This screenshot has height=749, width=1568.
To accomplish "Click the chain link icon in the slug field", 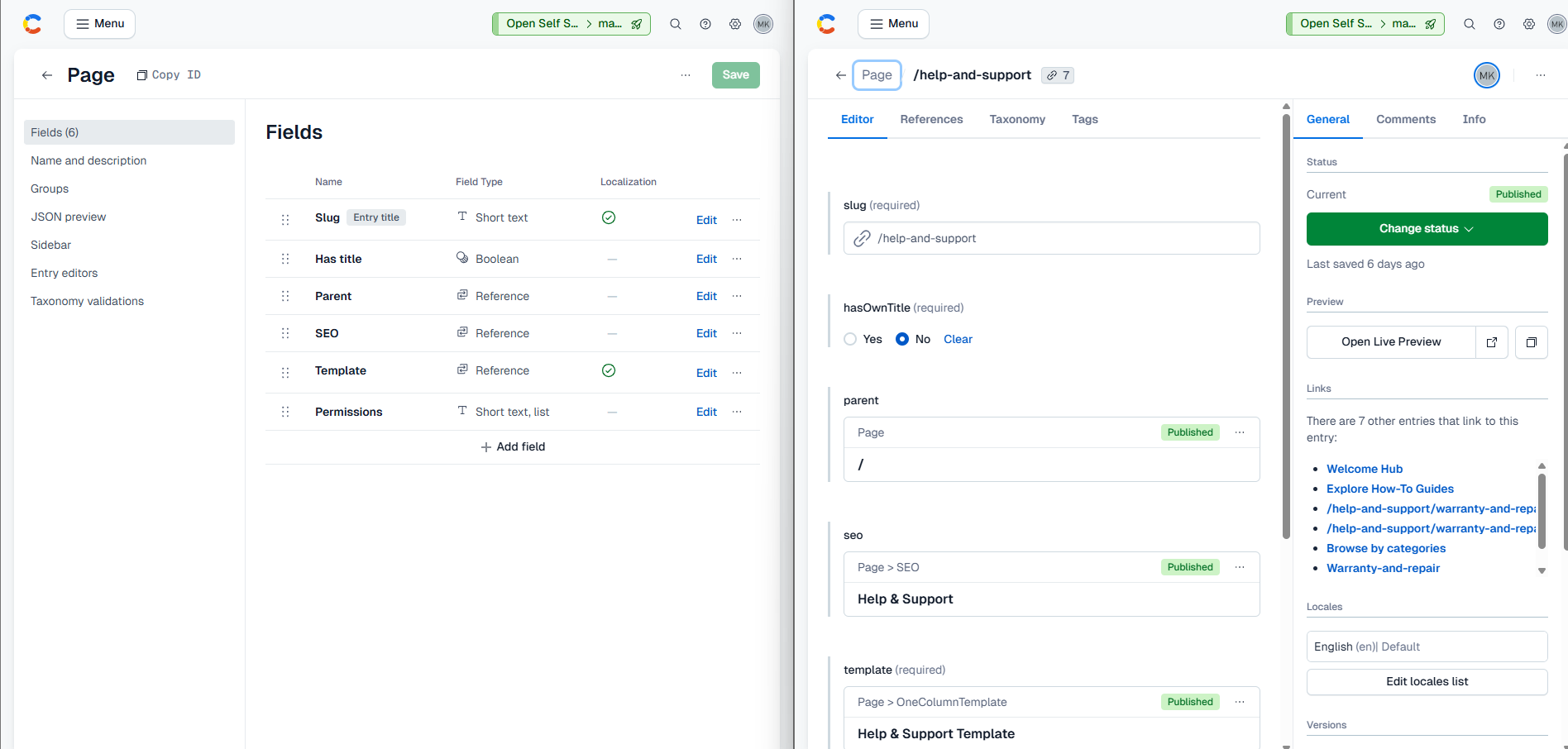I will (x=862, y=238).
